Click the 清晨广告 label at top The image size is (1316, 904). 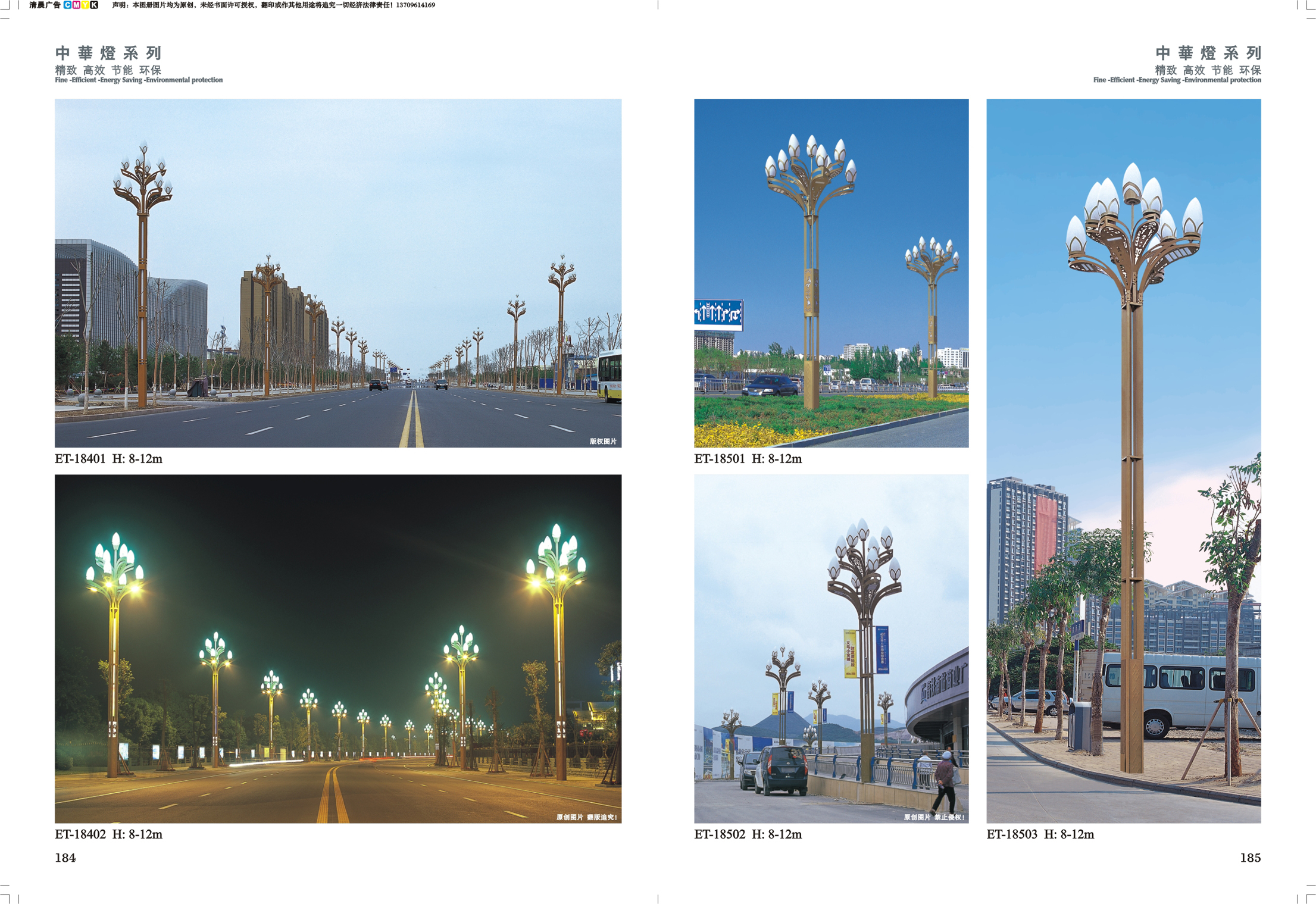pos(45,5)
